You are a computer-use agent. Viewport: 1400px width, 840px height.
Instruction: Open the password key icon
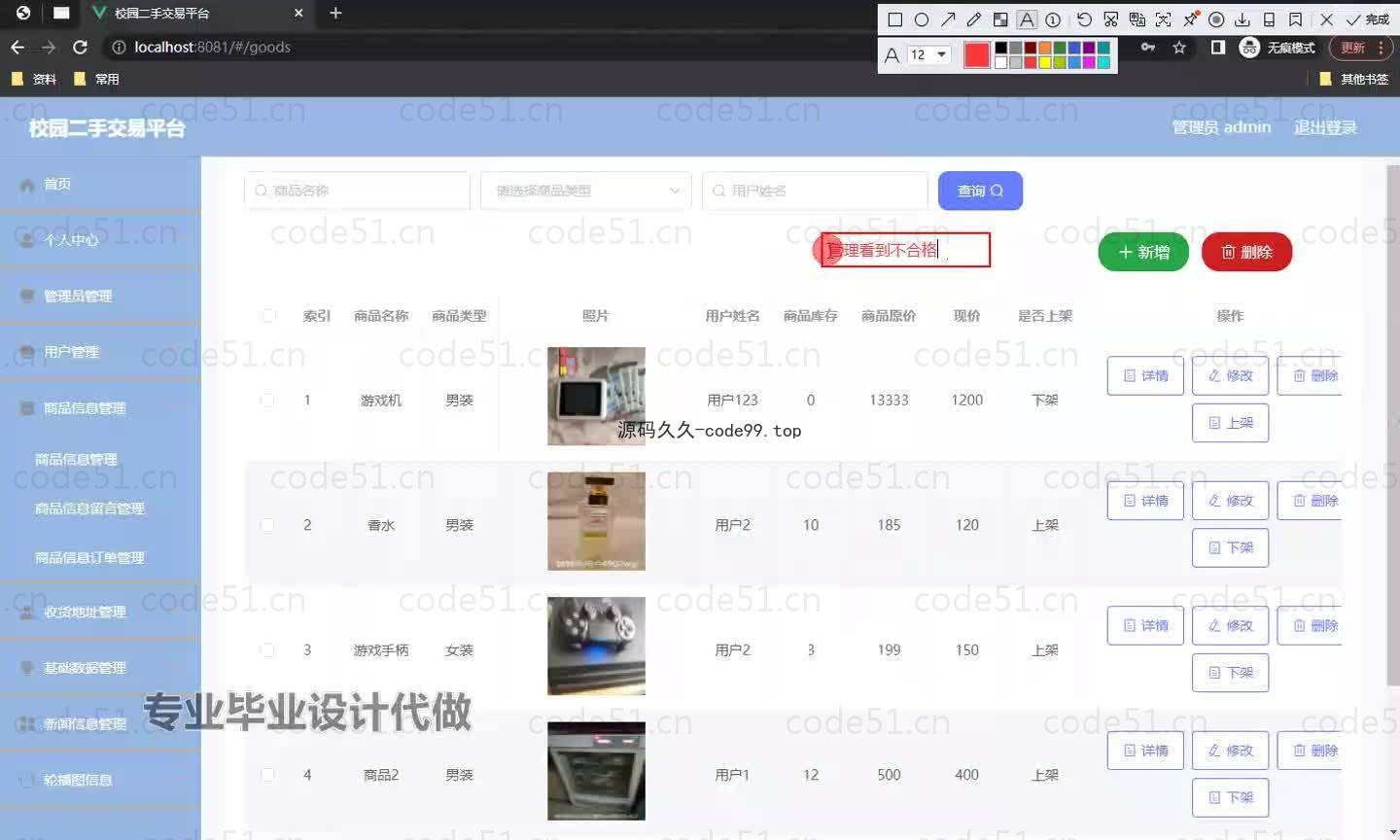1148,47
